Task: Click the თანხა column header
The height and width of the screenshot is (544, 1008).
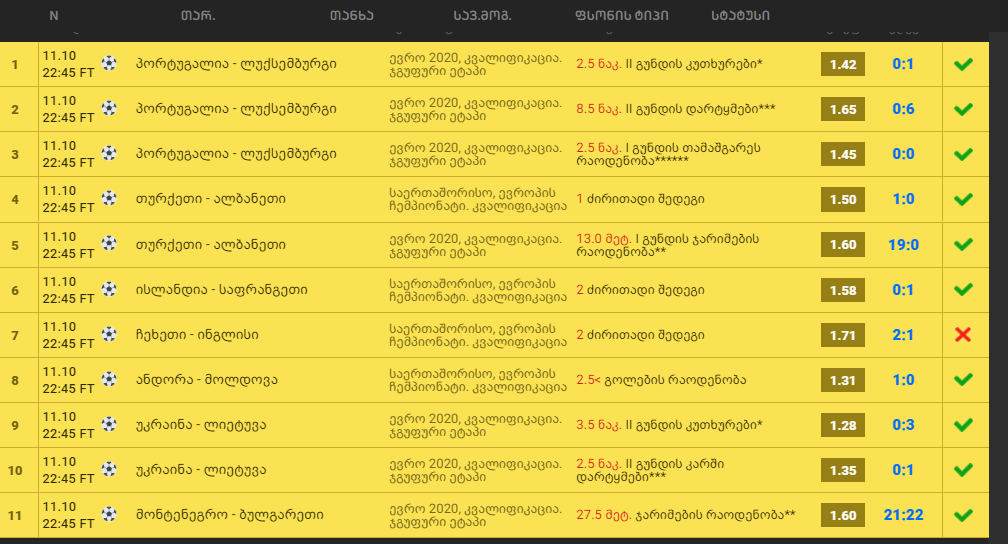Action: tap(352, 15)
